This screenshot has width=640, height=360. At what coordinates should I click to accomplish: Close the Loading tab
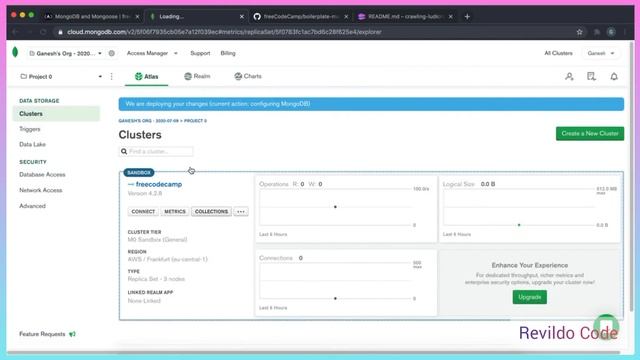coord(242,16)
